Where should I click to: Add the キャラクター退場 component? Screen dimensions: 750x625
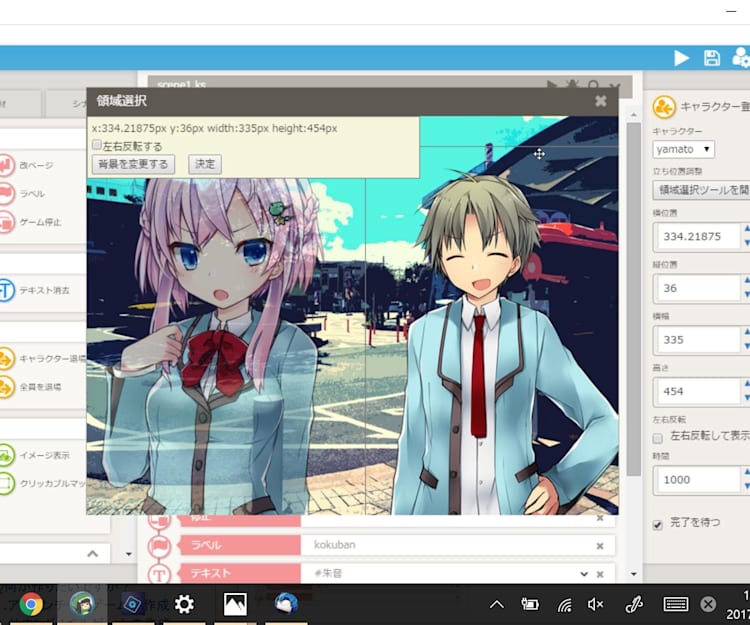[x=43, y=359]
